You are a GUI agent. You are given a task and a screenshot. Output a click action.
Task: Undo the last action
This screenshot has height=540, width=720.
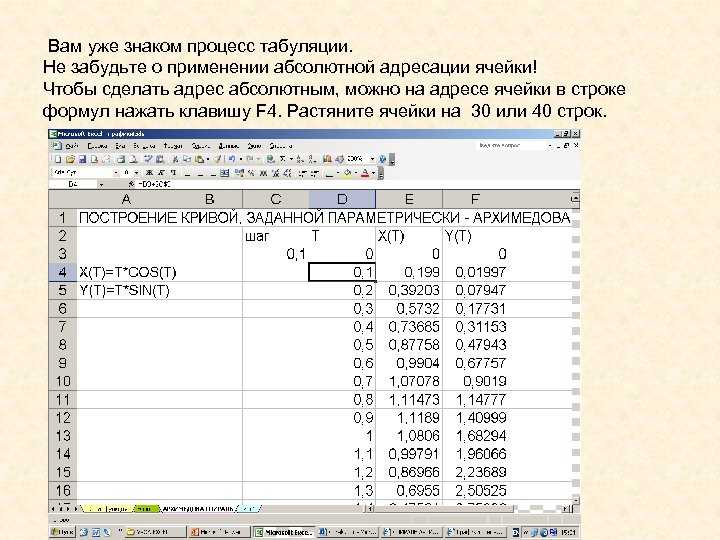pos(232,159)
